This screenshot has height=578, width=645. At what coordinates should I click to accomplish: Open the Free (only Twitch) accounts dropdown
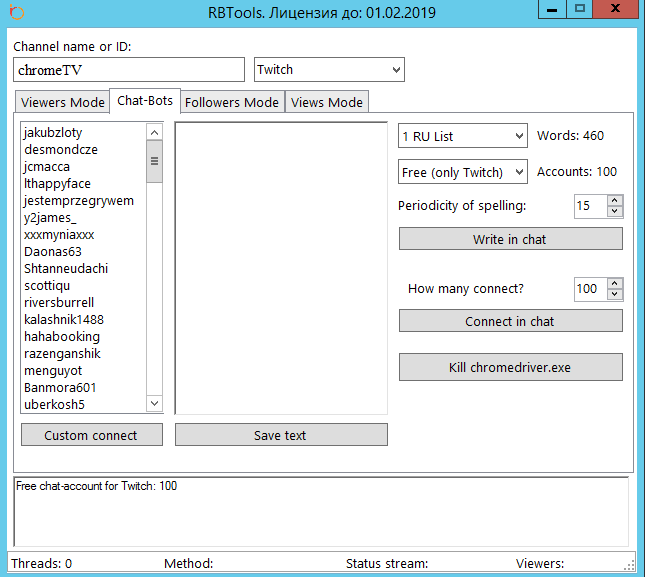462,172
